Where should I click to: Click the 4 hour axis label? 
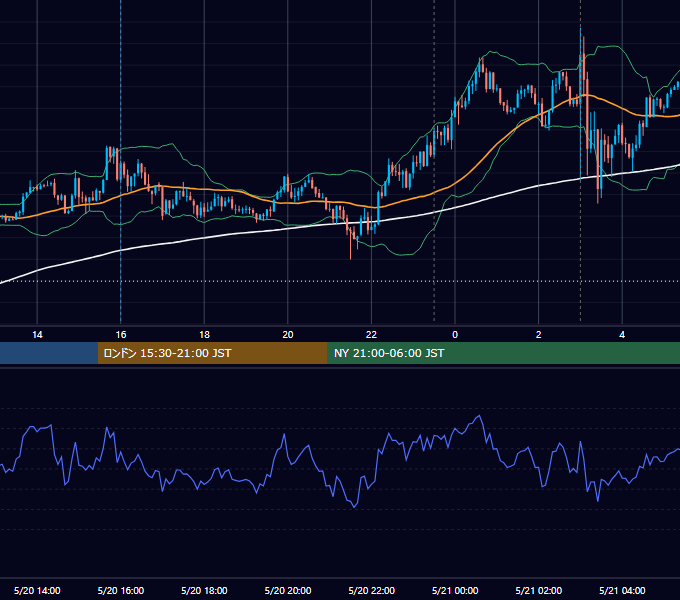(622, 335)
